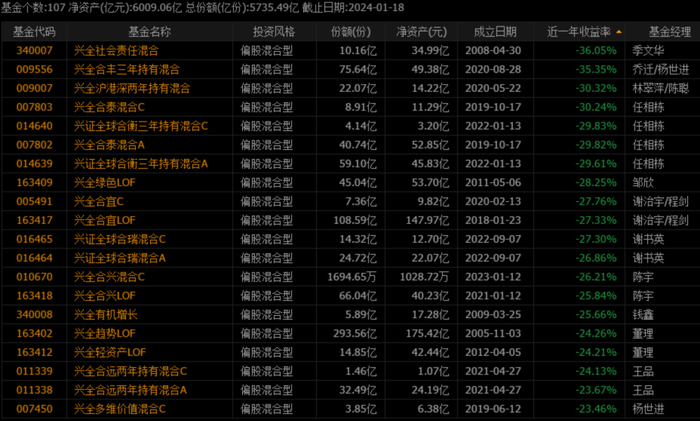700x421 pixels.
Task: Select the -23.46% return value
Action: tap(596, 409)
